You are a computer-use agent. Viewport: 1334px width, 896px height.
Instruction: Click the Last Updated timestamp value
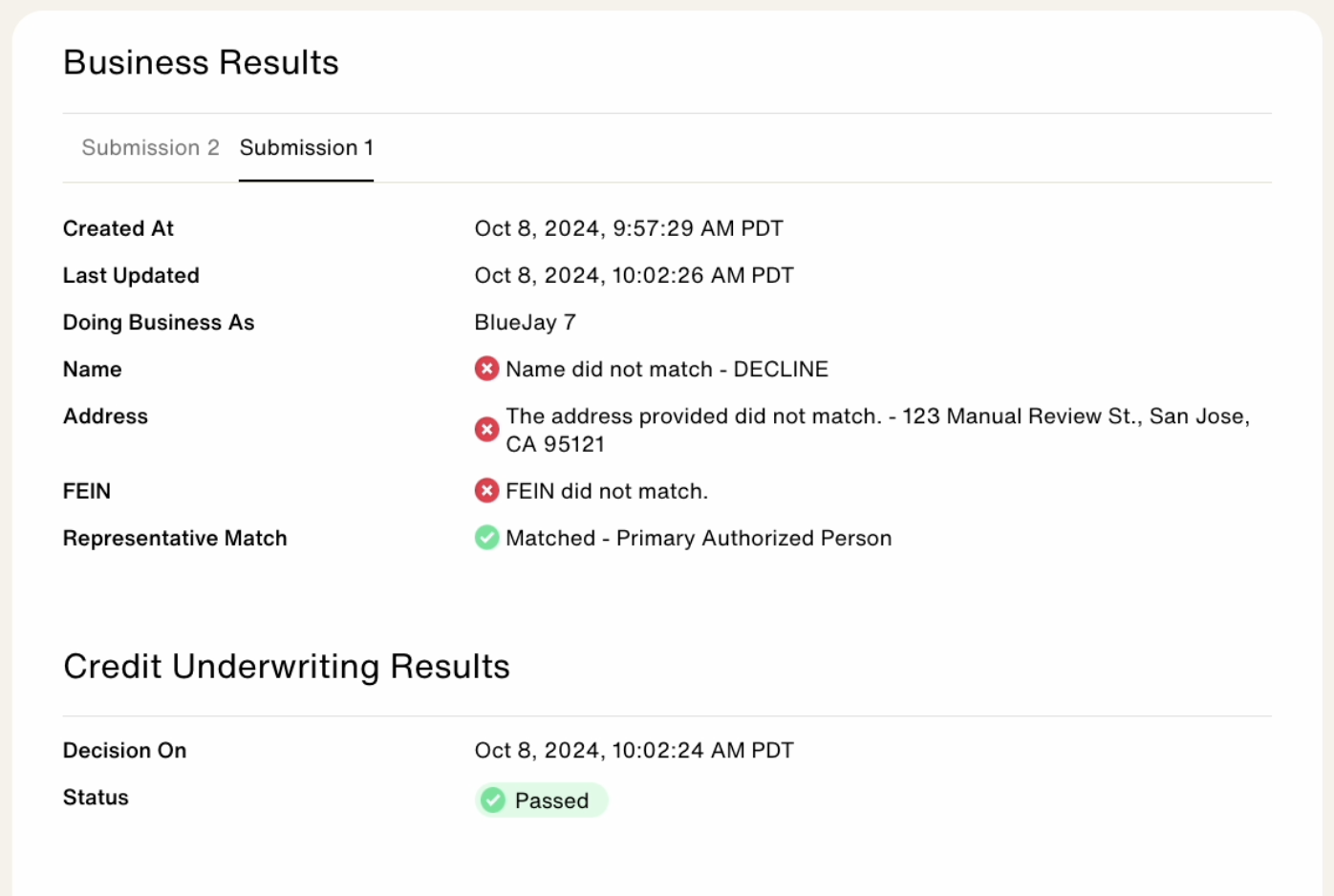coord(634,276)
